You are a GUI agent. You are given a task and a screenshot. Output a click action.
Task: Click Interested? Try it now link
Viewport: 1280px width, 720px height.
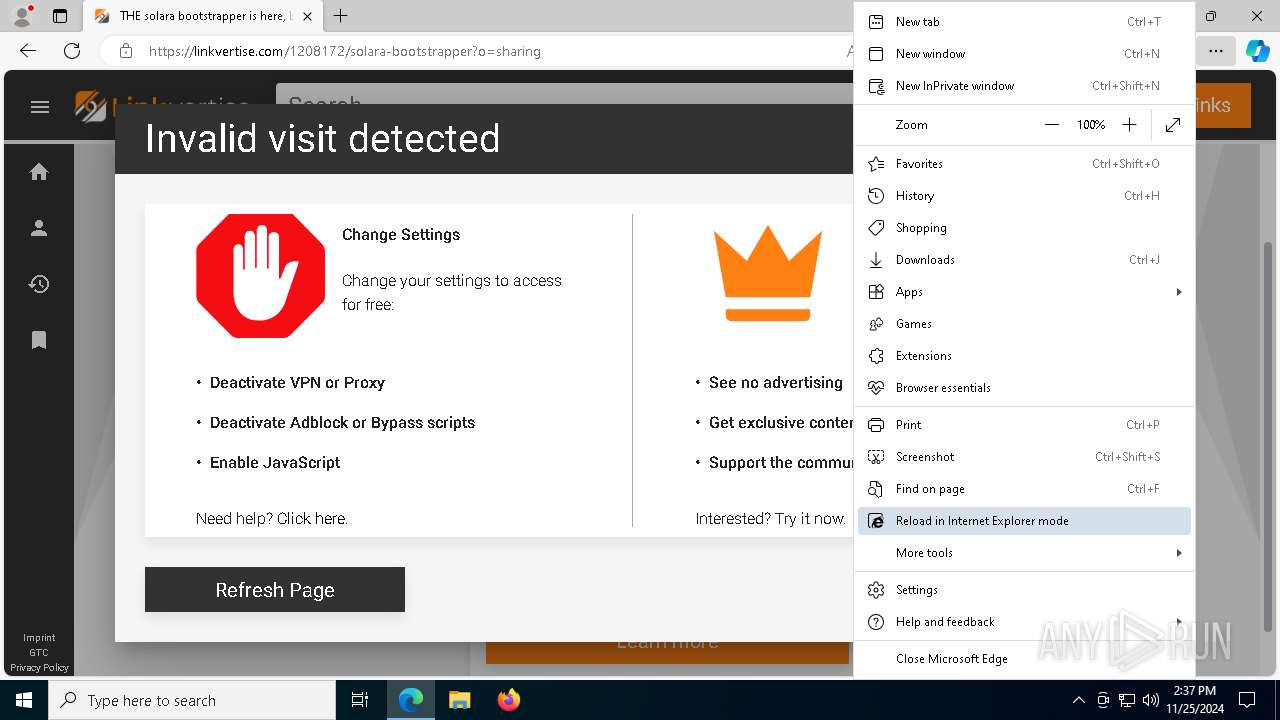(x=770, y=519)
